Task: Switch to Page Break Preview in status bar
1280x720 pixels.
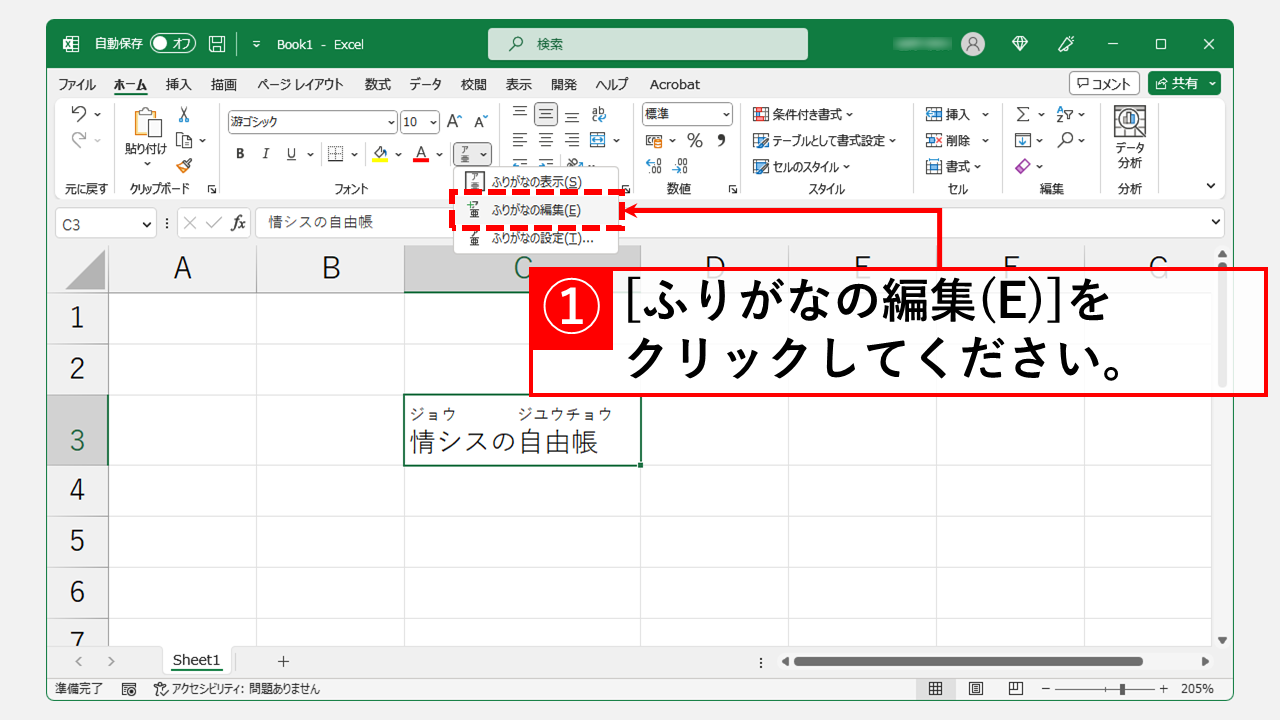Action: click(x=1015, y=689)
